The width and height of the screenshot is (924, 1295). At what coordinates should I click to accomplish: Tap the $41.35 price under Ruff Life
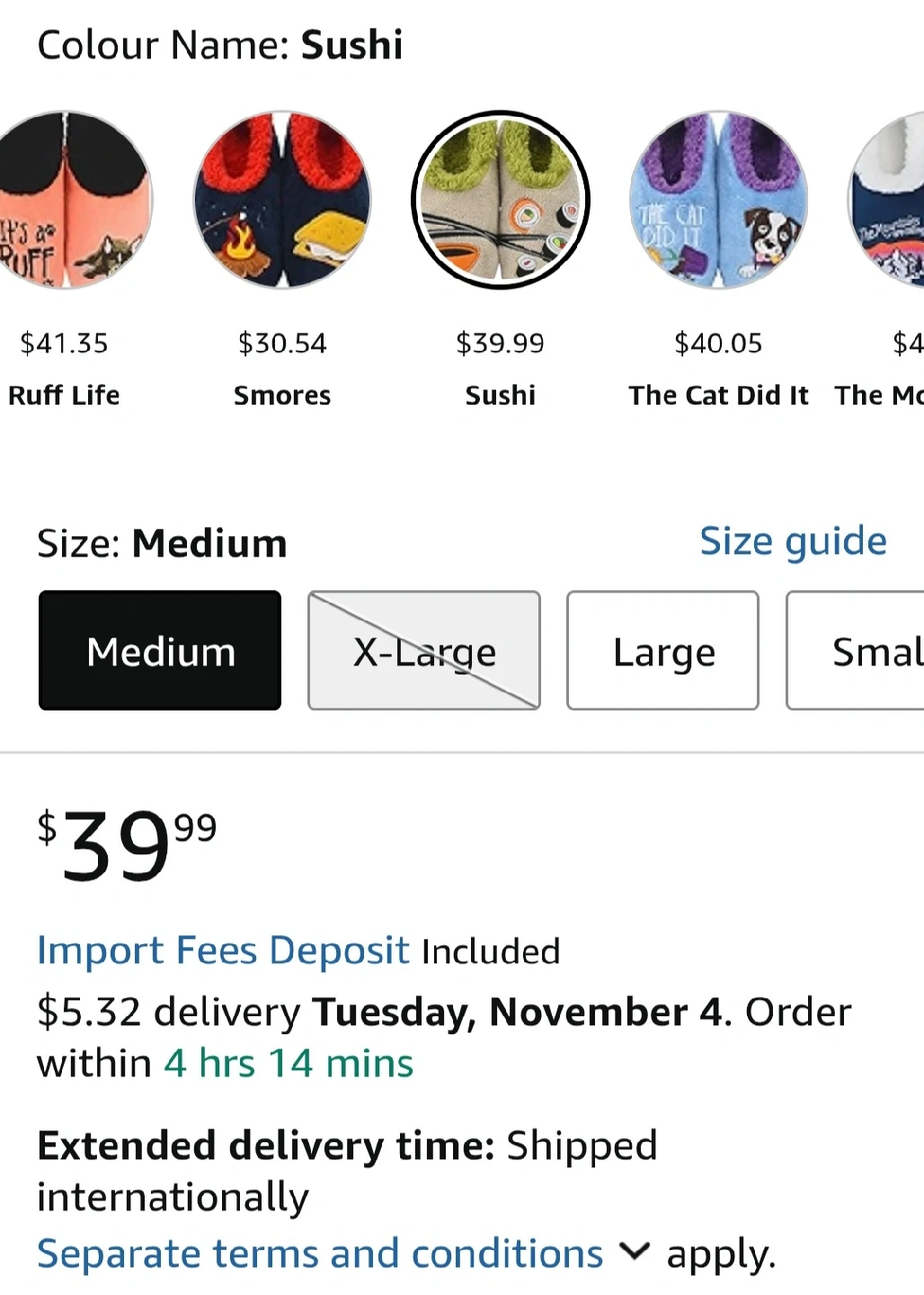click(x=64, y=343)
